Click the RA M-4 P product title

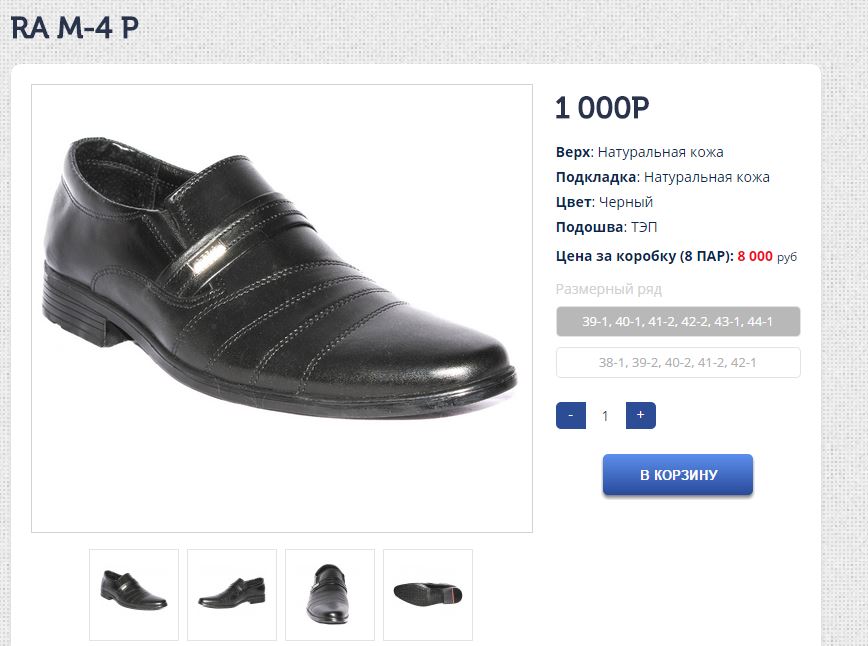pyautogui.click(x=75, y=28)
